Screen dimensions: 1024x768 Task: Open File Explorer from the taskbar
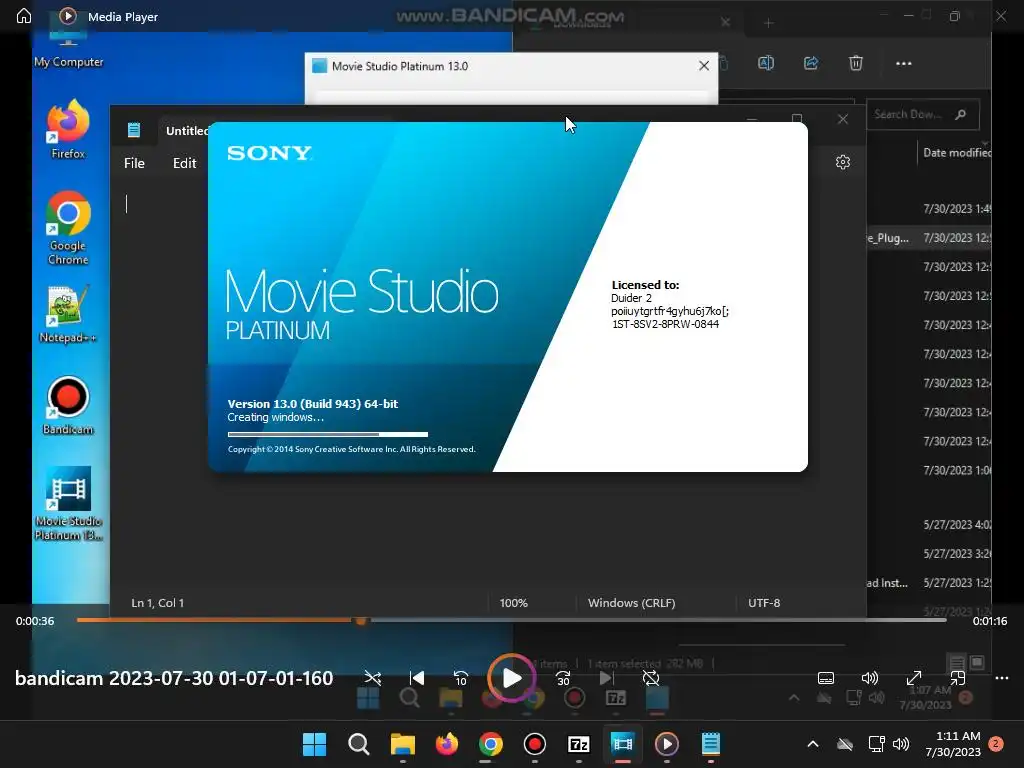[402, 744]
